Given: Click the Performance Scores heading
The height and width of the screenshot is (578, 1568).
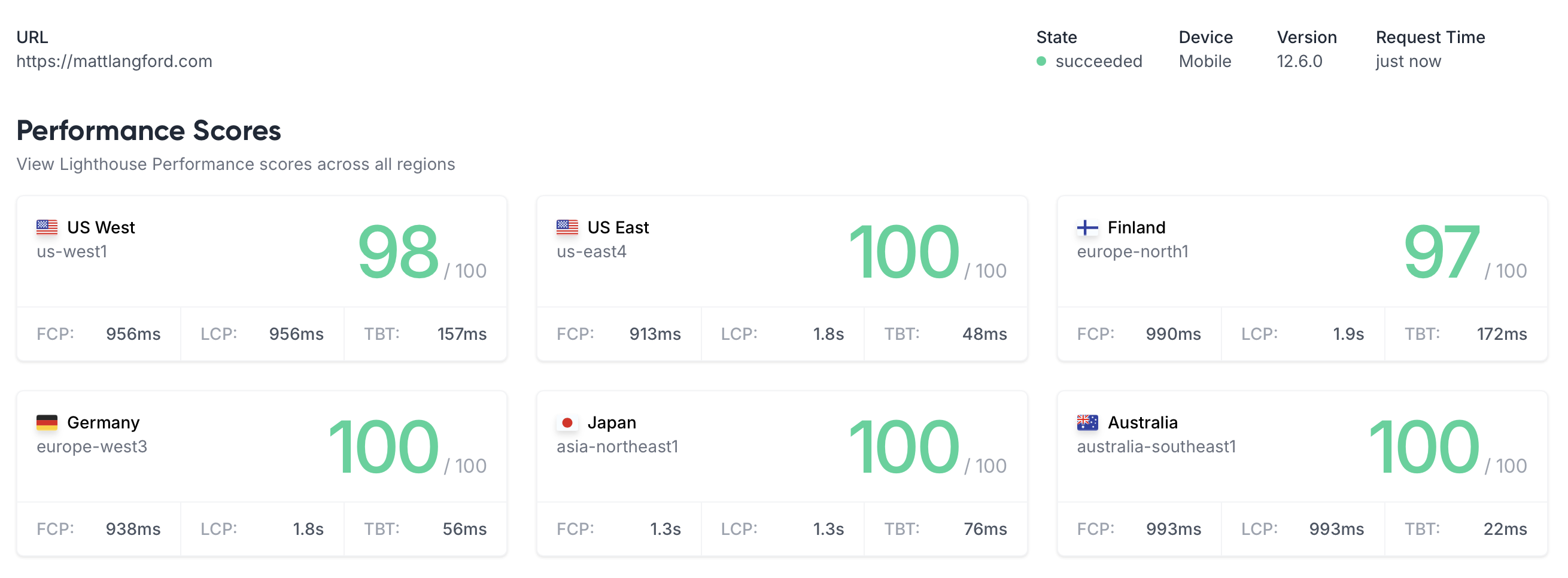Looking at the screenshot, I should pyautogui.click(x=148, y=131).
